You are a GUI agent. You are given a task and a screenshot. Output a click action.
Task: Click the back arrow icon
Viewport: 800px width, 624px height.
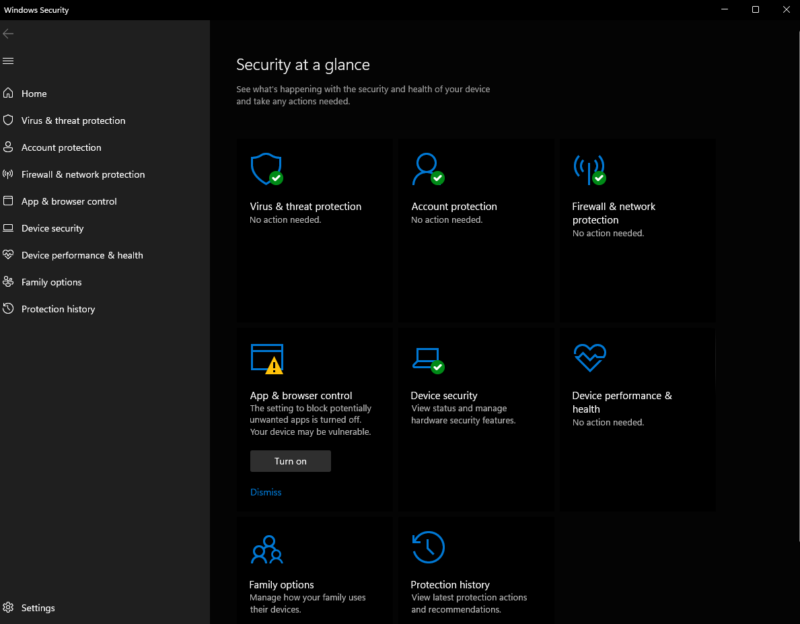click(8, 34)
